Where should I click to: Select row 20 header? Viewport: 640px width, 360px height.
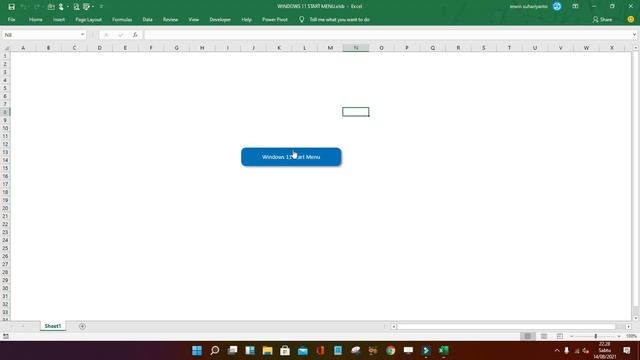tap(5, 208)
